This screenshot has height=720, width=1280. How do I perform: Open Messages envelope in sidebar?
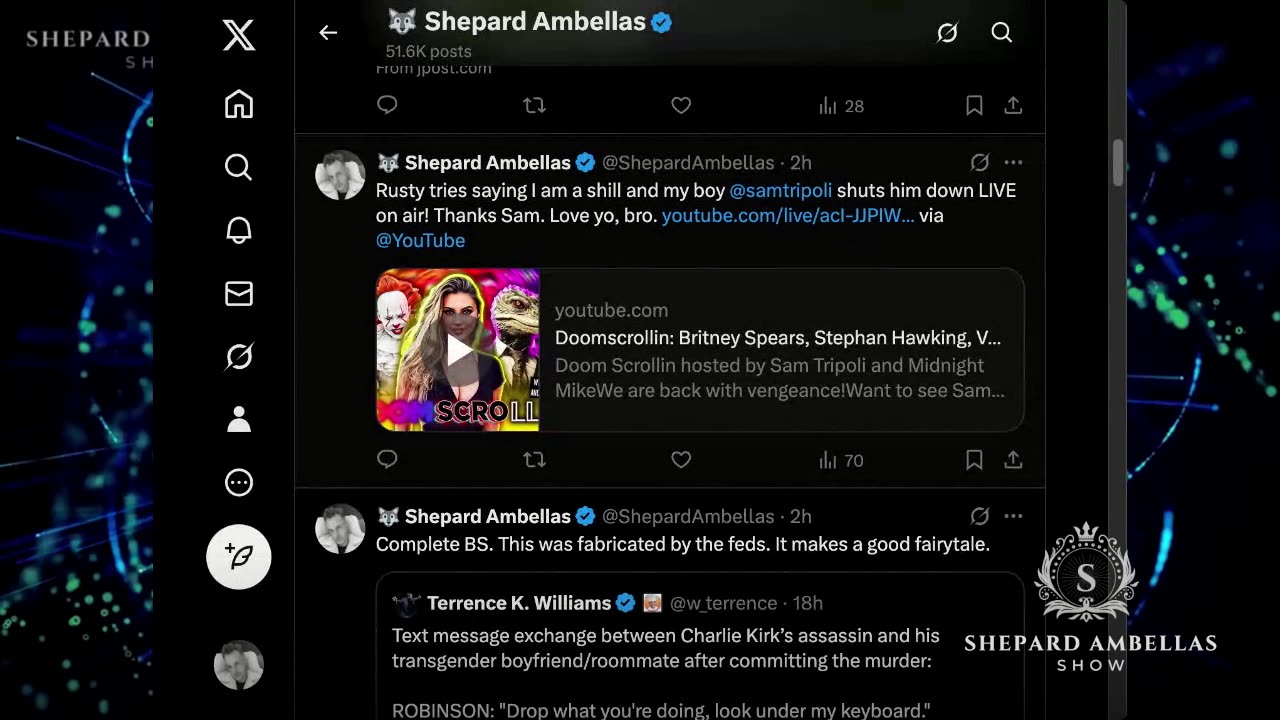tap(239, 293)
